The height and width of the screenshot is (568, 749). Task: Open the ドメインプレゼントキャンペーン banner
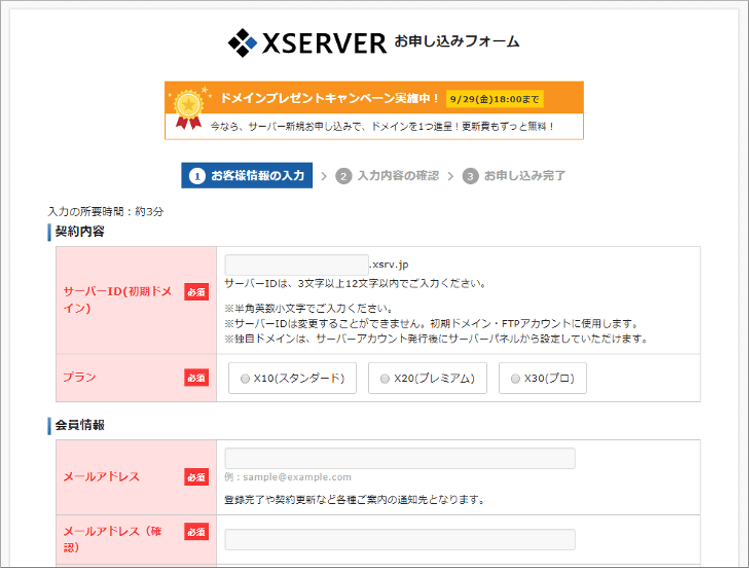374,110
